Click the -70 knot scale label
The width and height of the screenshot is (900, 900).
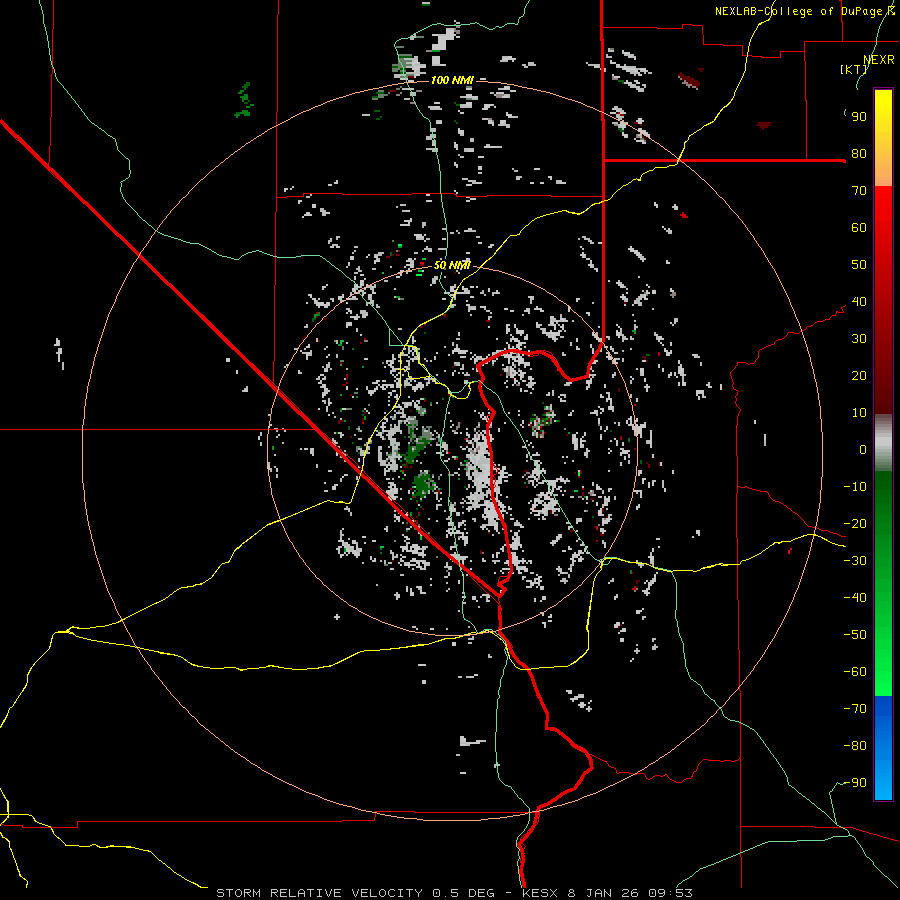pyautogui.click(x=855, y=709)
